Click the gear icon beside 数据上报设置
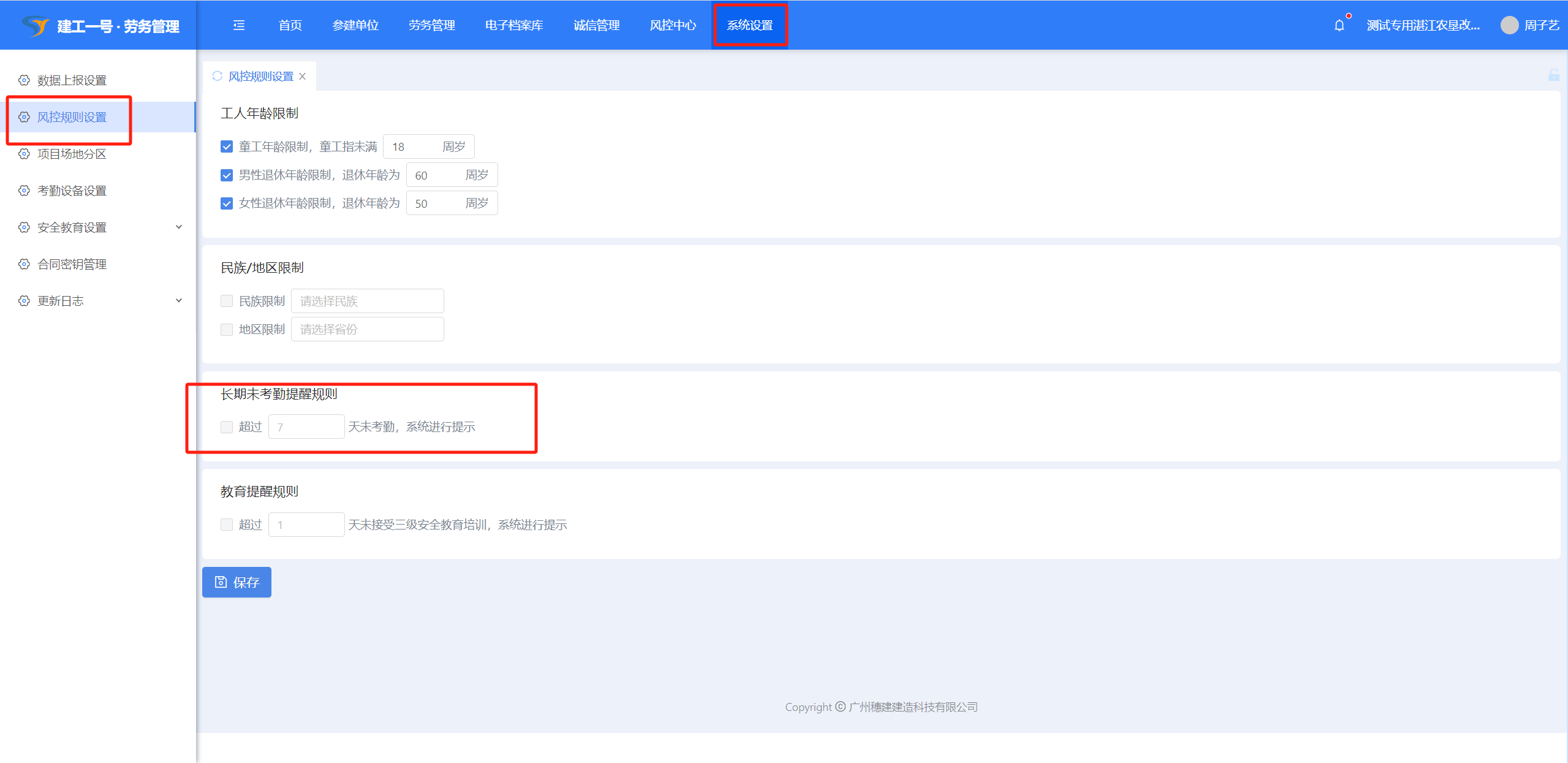This screenshot has width=1568, height=763. pyautogui.click(x=24, y=80)
